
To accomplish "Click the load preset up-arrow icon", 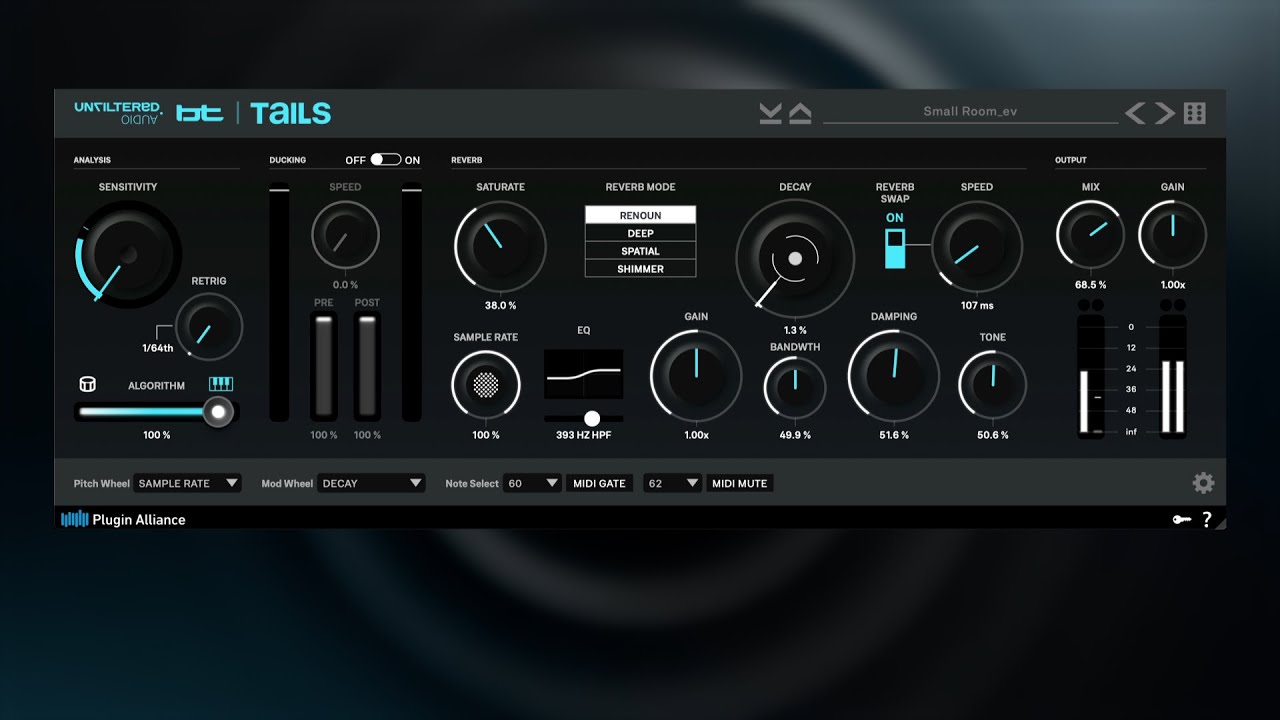I will [x=800, y=113].
